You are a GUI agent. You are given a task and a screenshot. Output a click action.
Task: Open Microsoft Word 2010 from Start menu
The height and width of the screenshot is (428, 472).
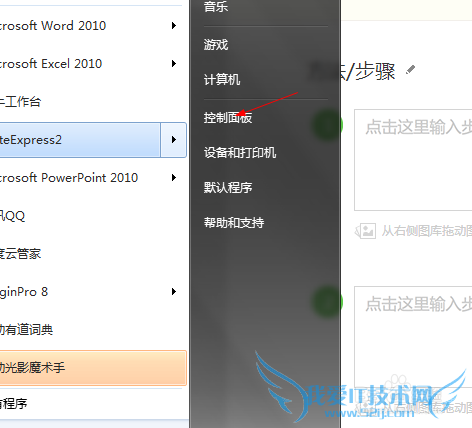coord(53,26)
